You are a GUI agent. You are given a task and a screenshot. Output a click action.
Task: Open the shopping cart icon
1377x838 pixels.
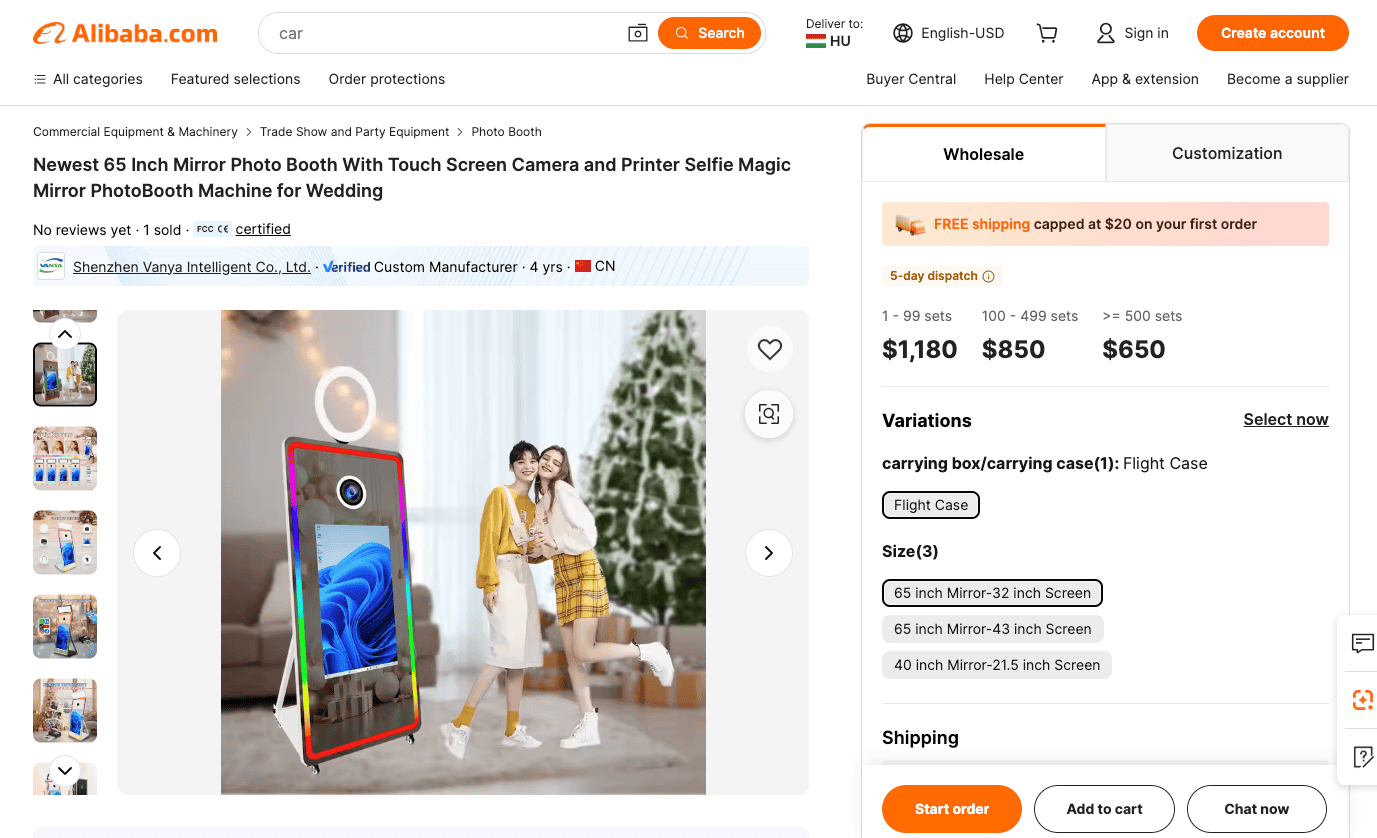pos(1047,33)
